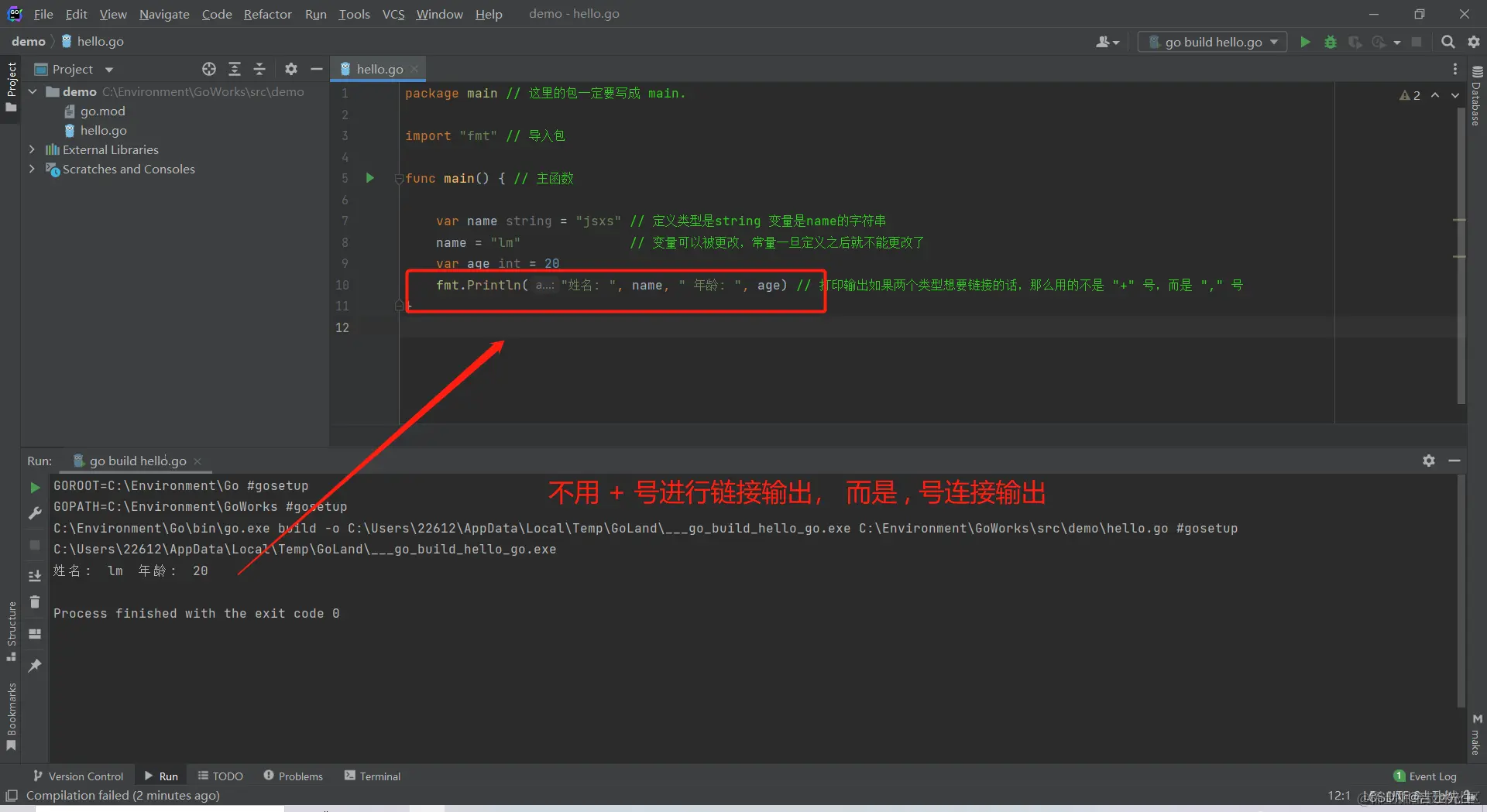The image size is (1487, 812).
Task: Restore layout icon in Run panel
Action: (35, 634)
